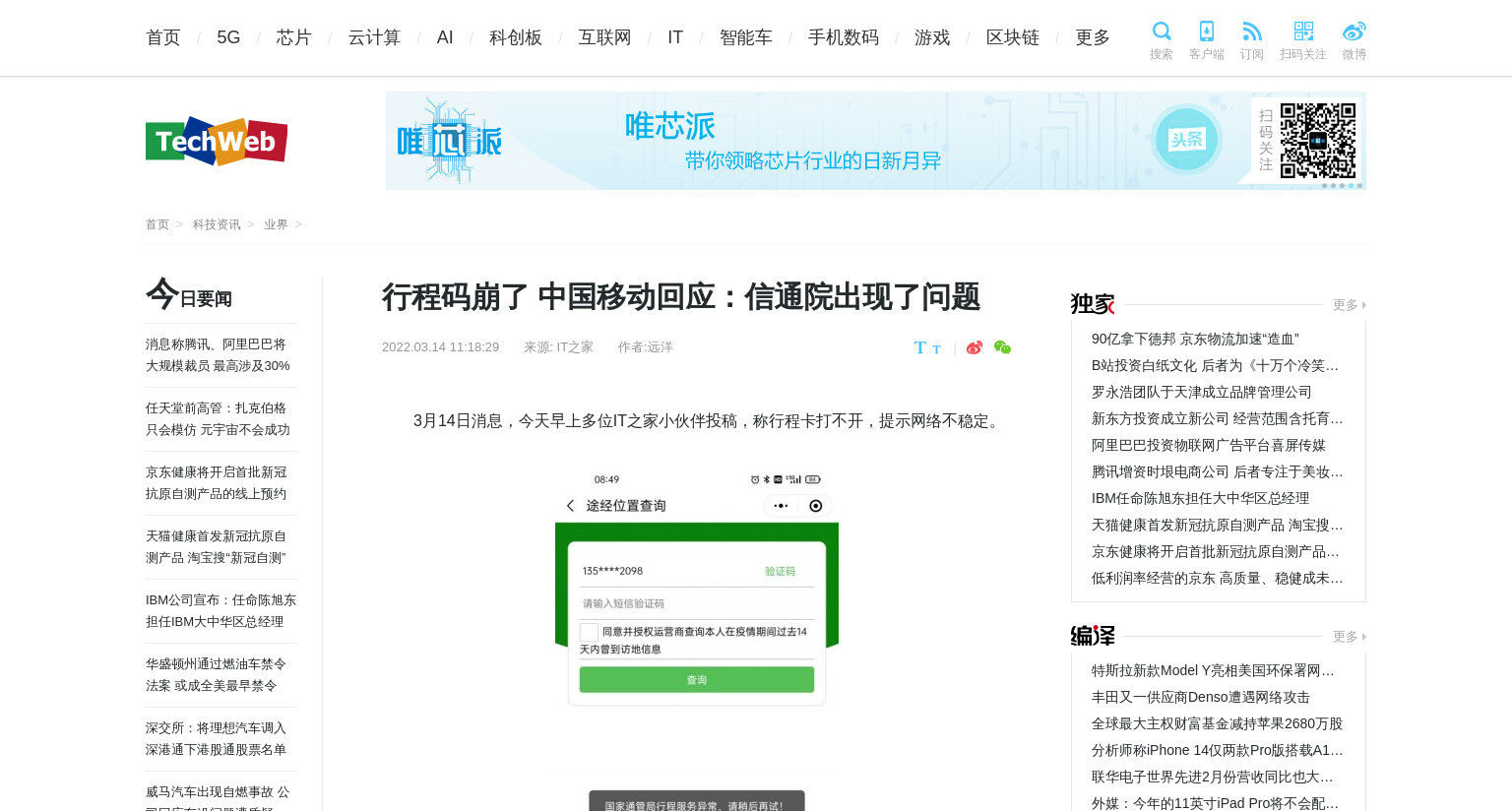This screenshot has width=1512, height=811.
Task: Open 分析师称iPhone 14仅两款Pro版 article
Action: point(1217,750)
